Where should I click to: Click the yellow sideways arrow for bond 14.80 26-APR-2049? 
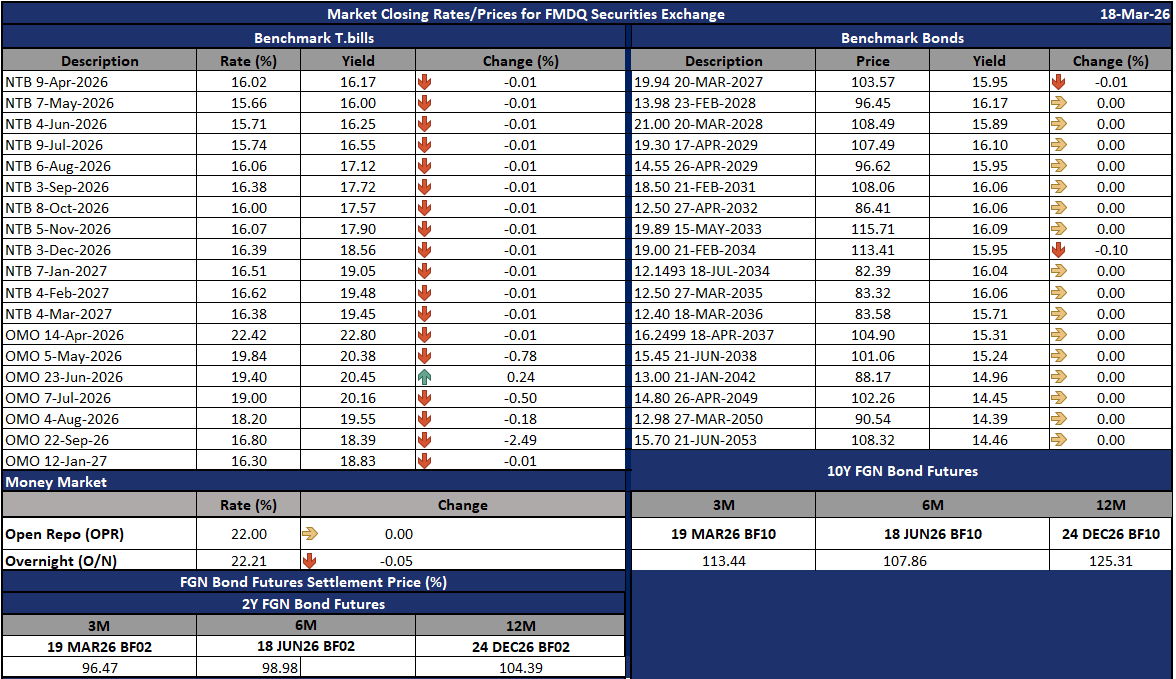point(1058,398)
